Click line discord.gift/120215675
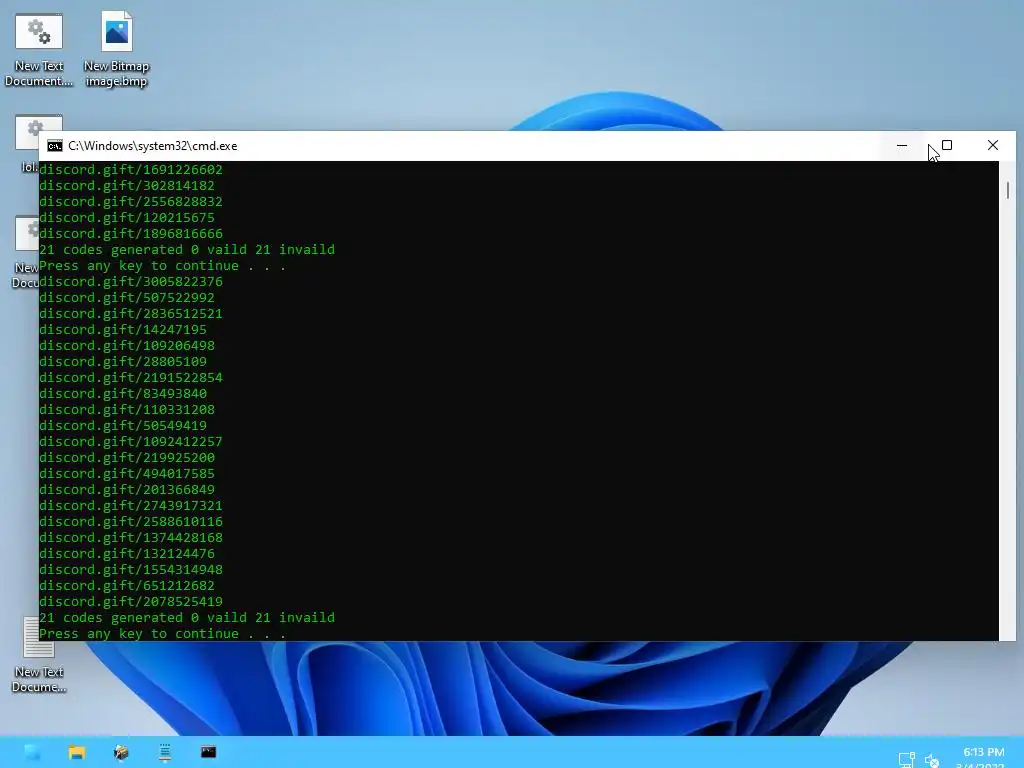The width and height of the screenshot is (1024, 768). tap(127, 217)
